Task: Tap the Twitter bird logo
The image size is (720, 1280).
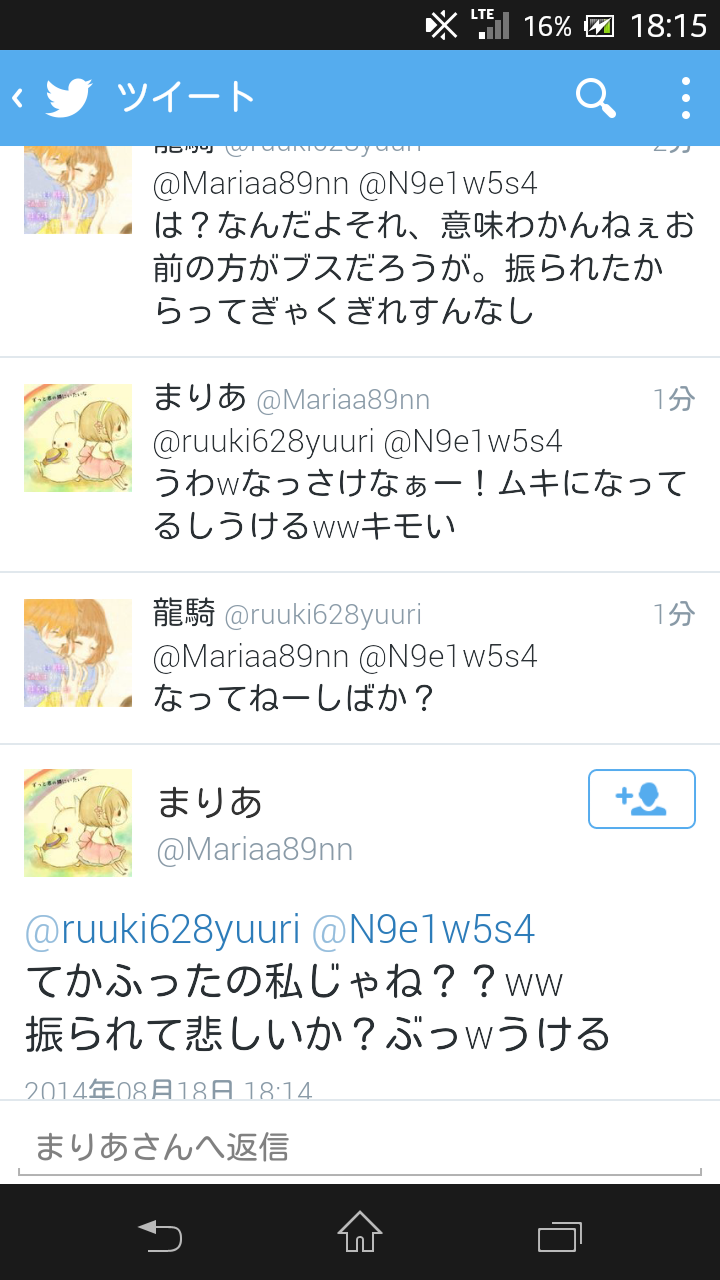Action: 68,98
